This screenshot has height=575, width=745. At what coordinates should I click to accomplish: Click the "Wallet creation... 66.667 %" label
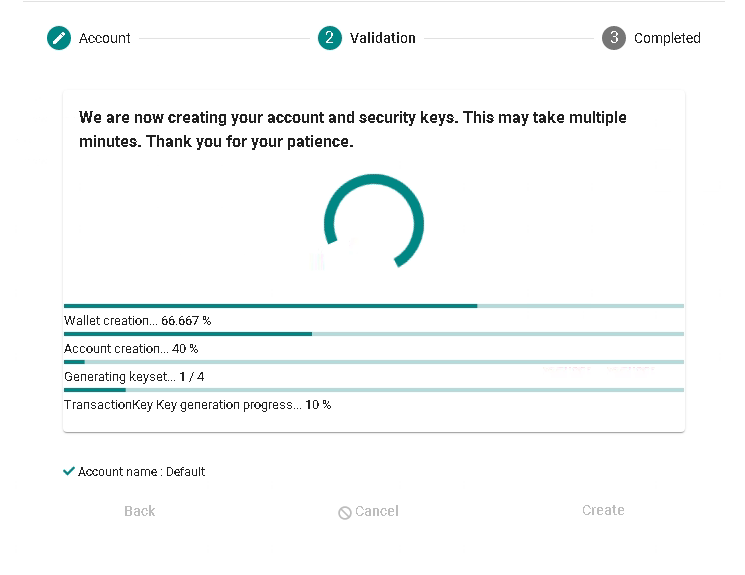tap(137, 321)
